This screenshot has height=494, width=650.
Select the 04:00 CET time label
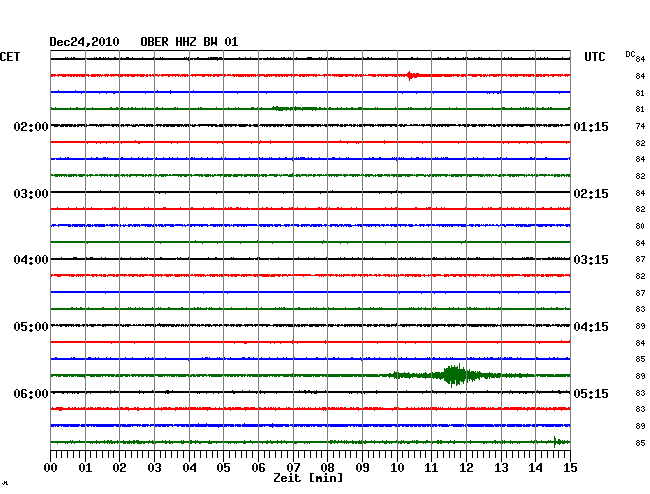tap(31, 260)
